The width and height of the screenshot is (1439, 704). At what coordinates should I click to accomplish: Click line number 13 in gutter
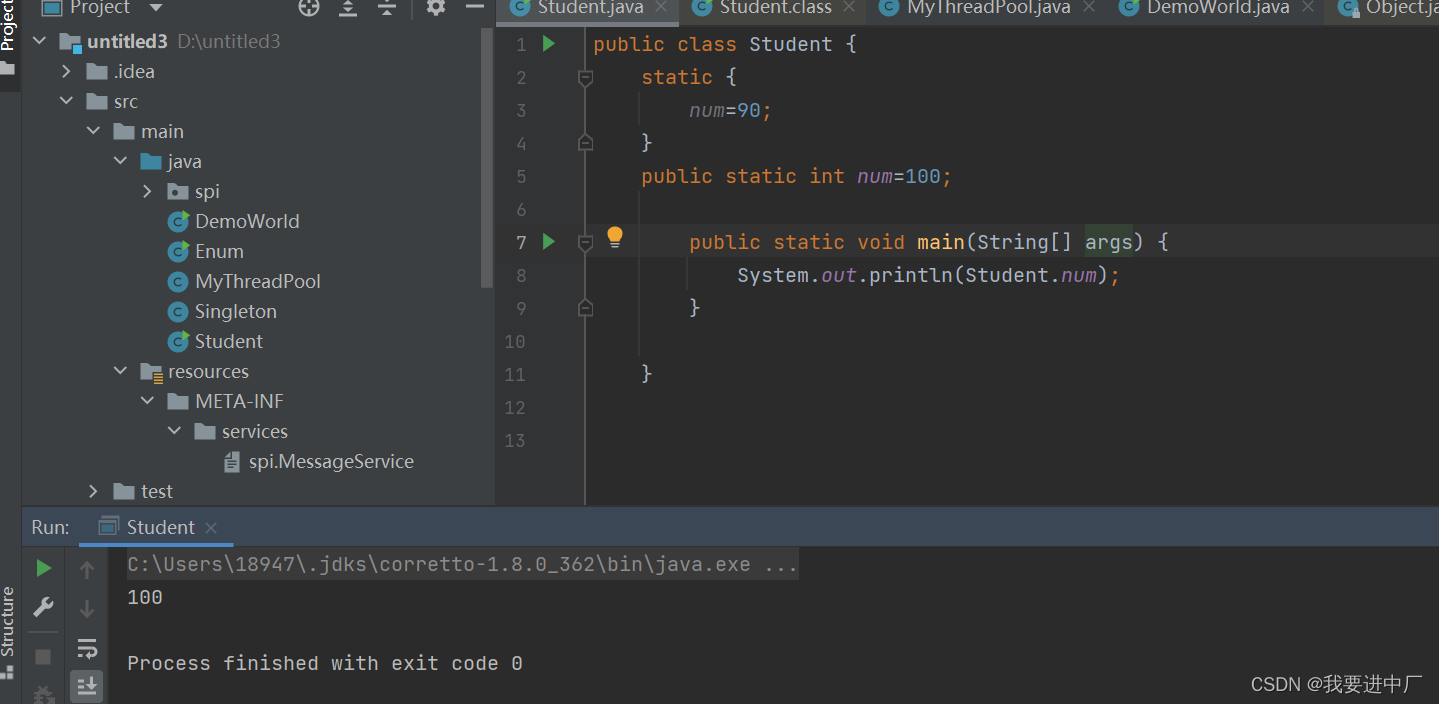pos(515,440)
